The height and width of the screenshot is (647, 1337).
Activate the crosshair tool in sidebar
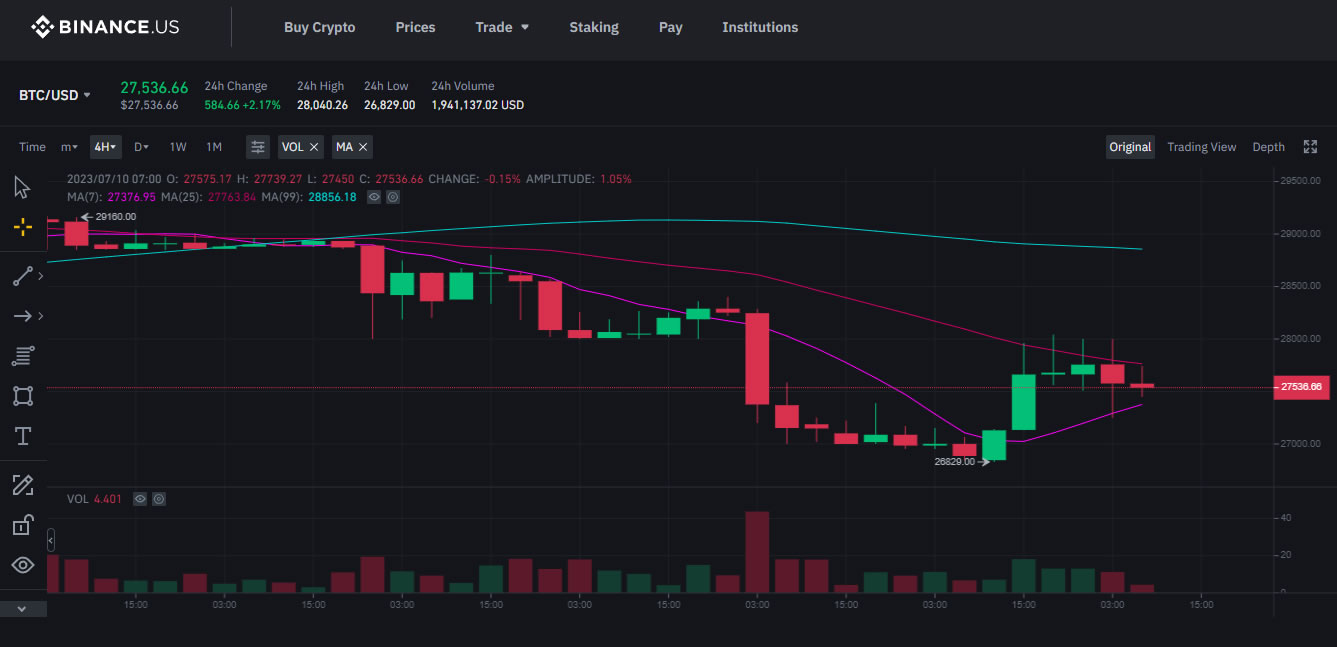pyautogui.click(x=22, y=227)
